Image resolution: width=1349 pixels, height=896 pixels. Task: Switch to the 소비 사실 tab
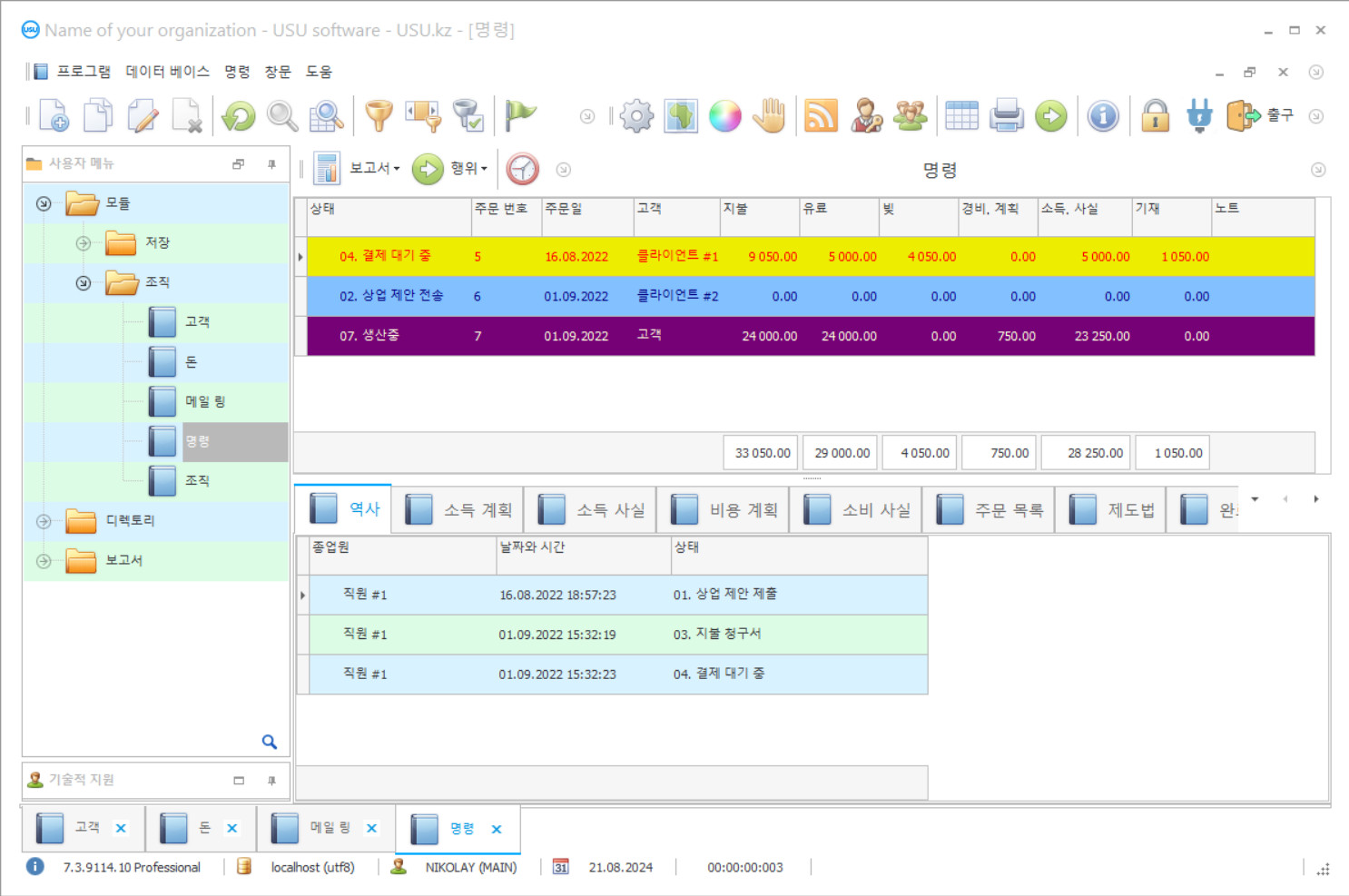[x=856, y=510]
